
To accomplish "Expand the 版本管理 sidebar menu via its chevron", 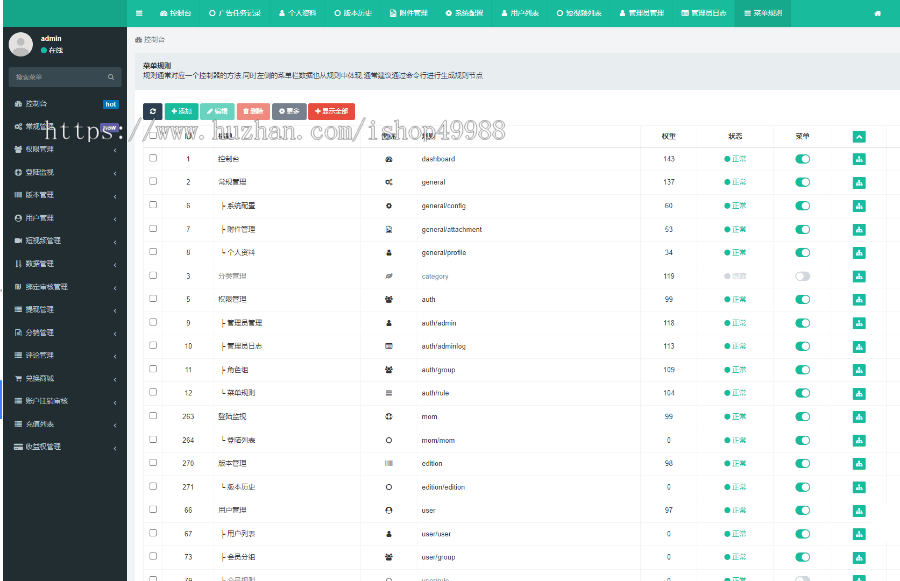I will [x=115, y=196].
